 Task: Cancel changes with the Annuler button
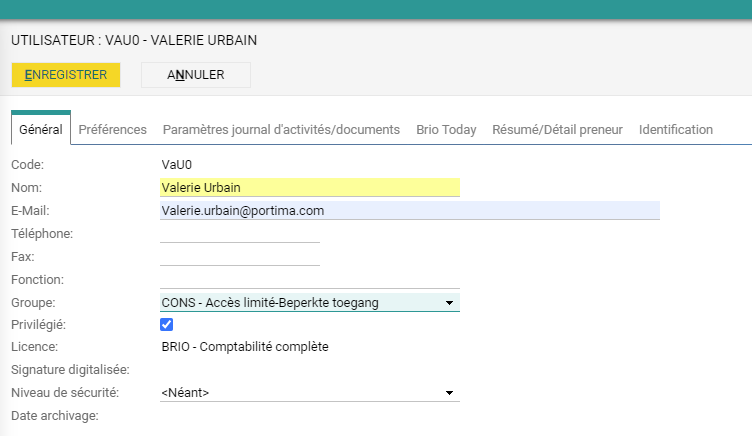196,75
